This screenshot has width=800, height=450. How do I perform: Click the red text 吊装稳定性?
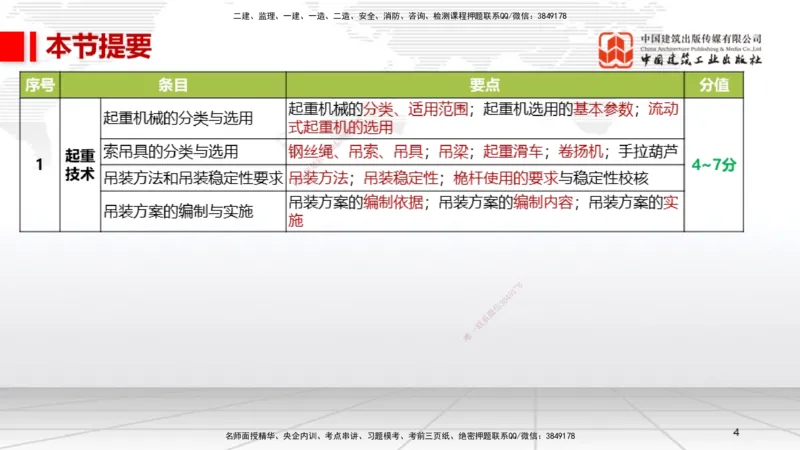pyautogui.click(x=401, y=178)
